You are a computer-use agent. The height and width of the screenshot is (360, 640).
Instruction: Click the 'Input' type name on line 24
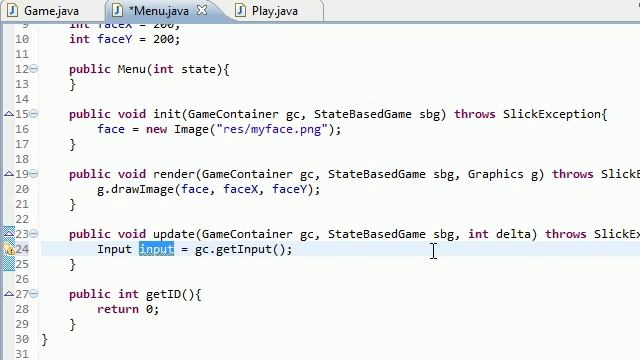tap(114, 249)
